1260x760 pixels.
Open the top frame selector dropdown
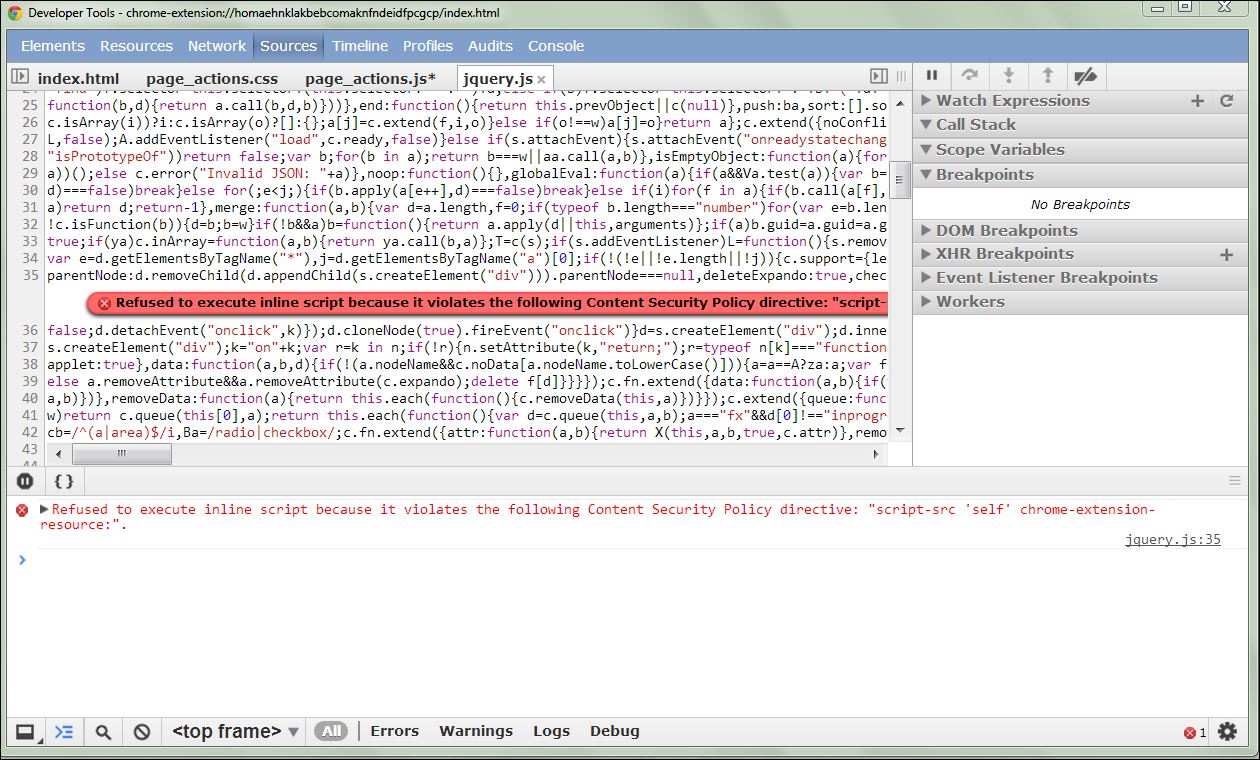tap(235, 732)
